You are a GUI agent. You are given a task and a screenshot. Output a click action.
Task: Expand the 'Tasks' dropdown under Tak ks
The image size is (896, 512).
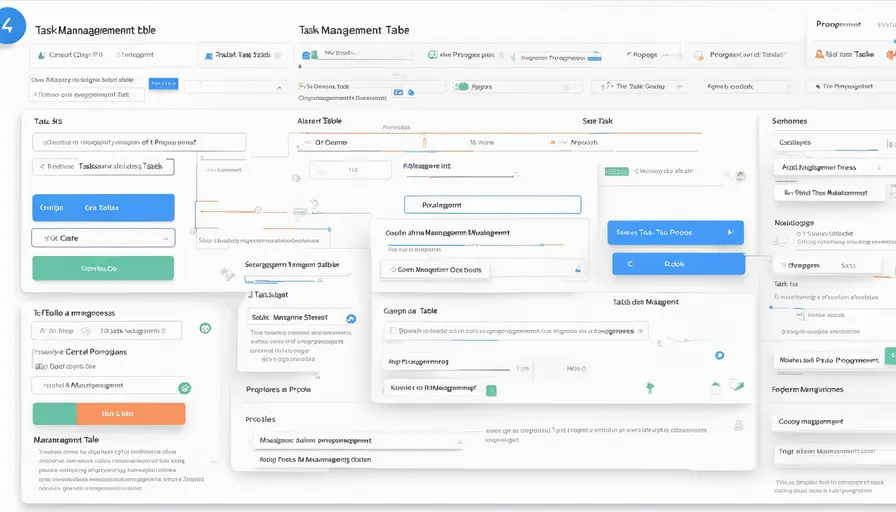tap(102, 167)
